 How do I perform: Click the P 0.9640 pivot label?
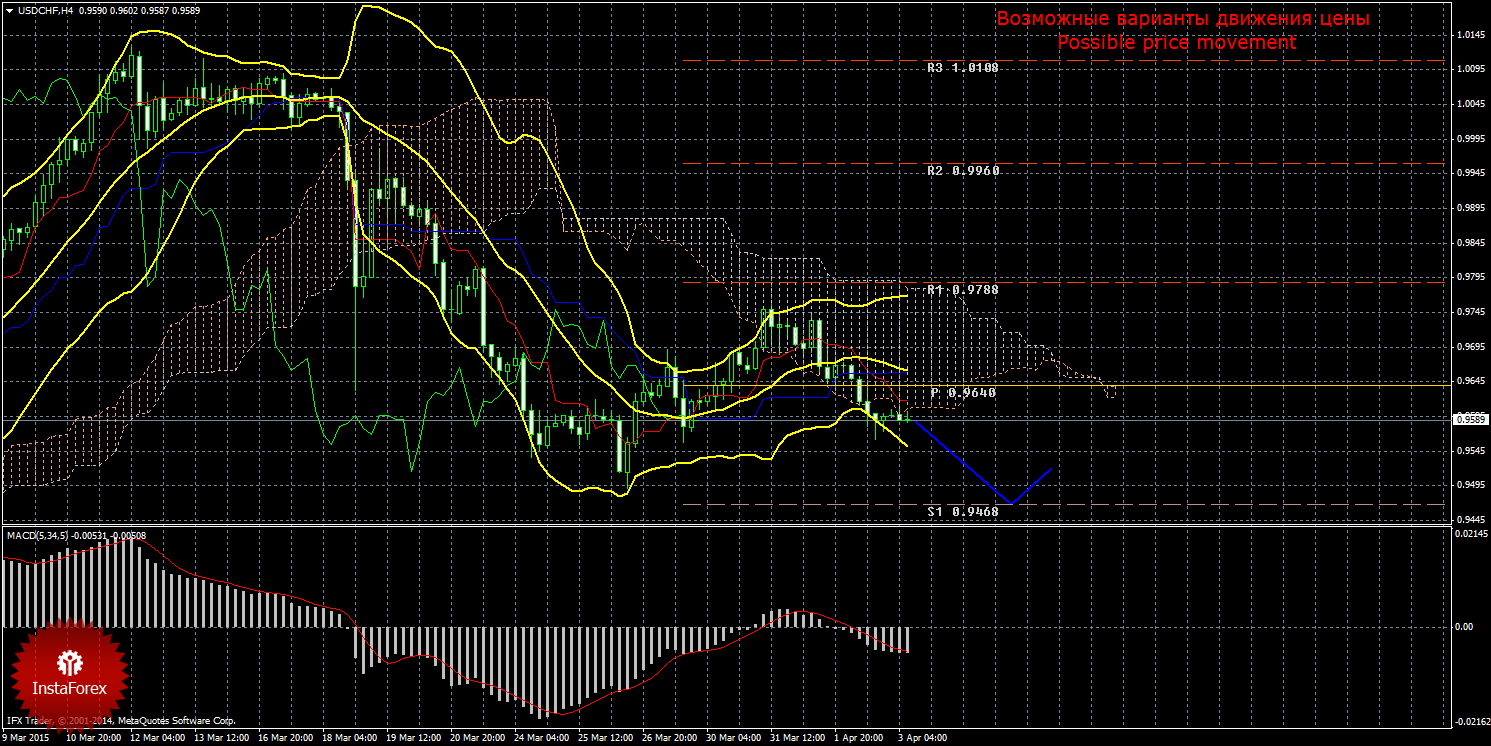(x=962, y=393)
